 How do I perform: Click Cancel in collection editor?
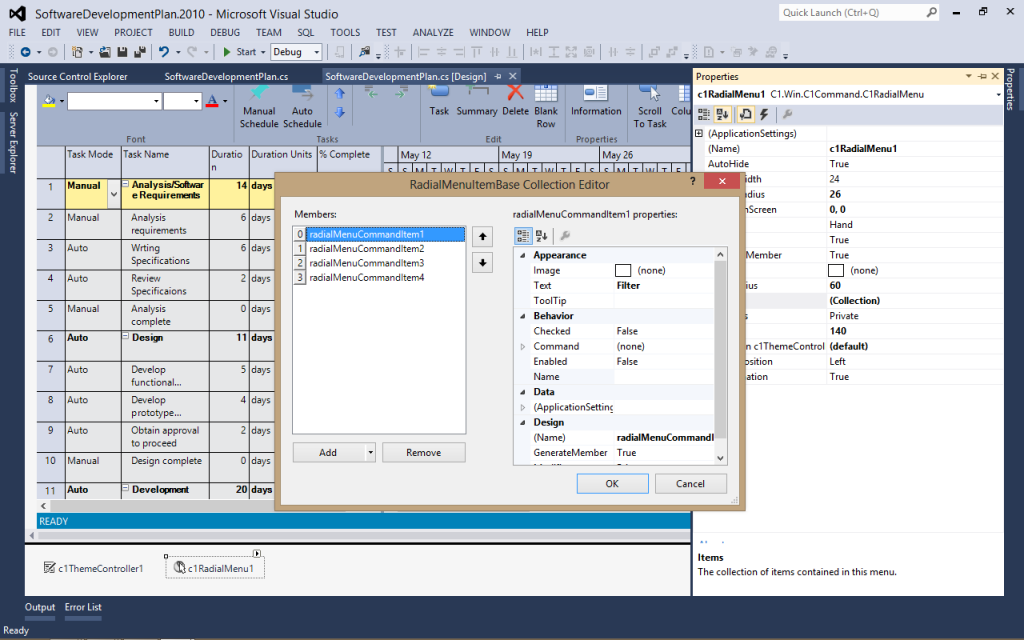(x=690, y=484)
